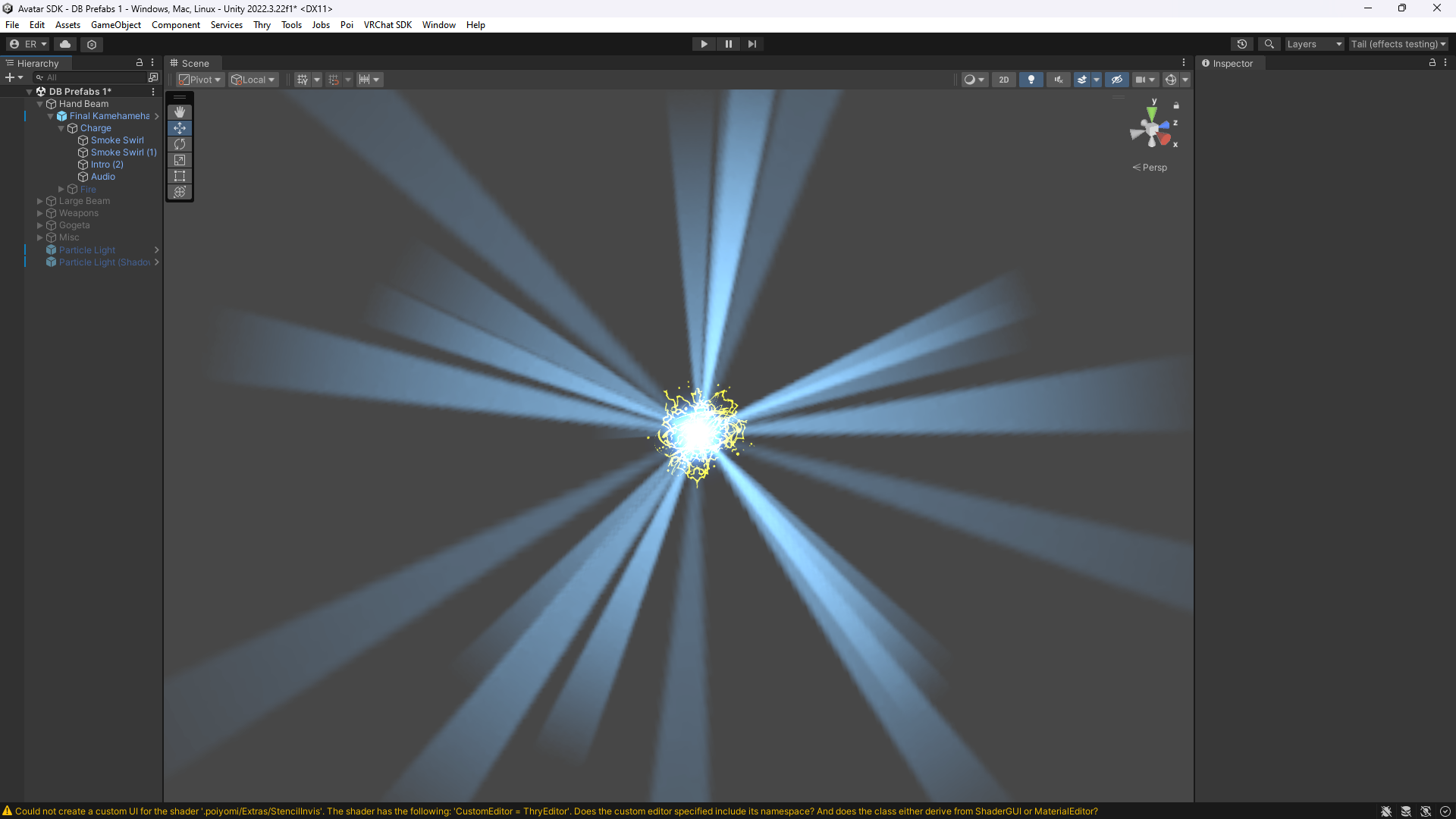Open the Layers dropdown
1456x819 pixels.
point(1313,44)
